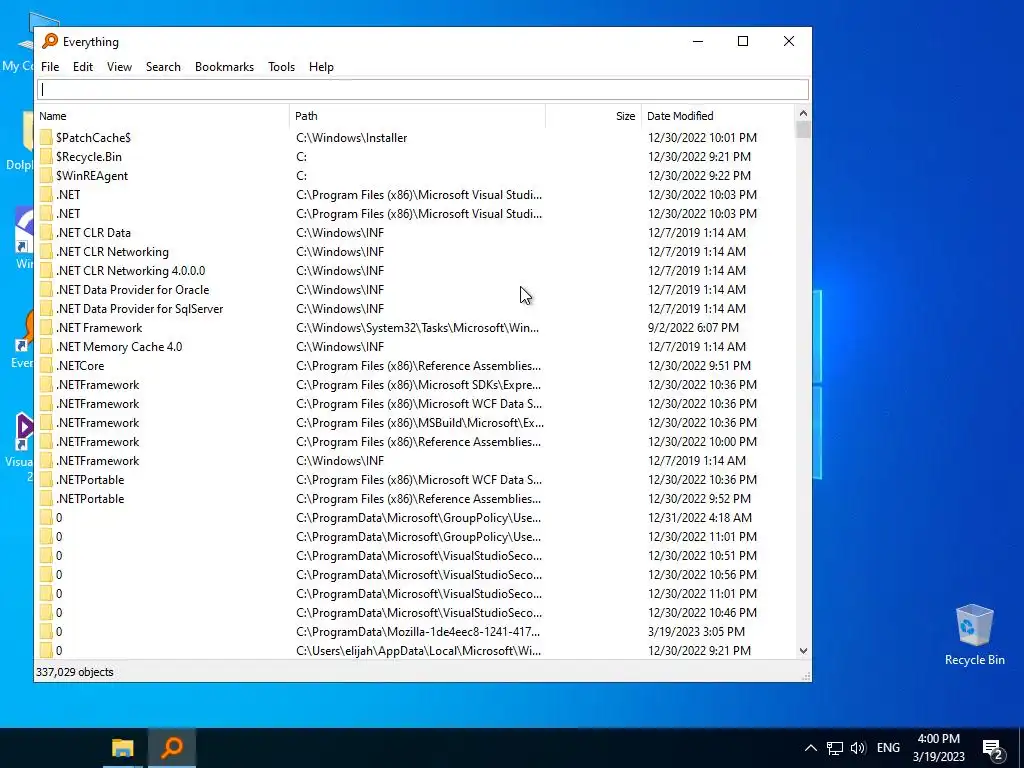Click the Everything taskbar icon
Viewport: 1024px width, 768px height.
[x=172, y=748]
